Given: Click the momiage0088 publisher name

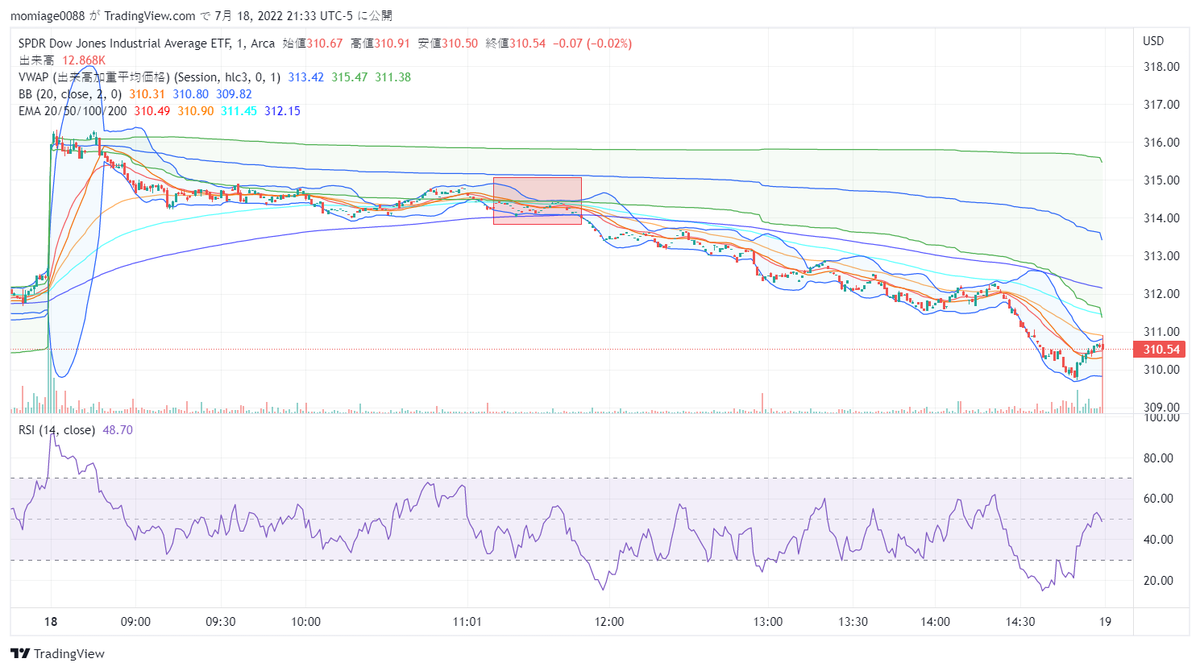Looking at the screenshot, I should 49,15.
